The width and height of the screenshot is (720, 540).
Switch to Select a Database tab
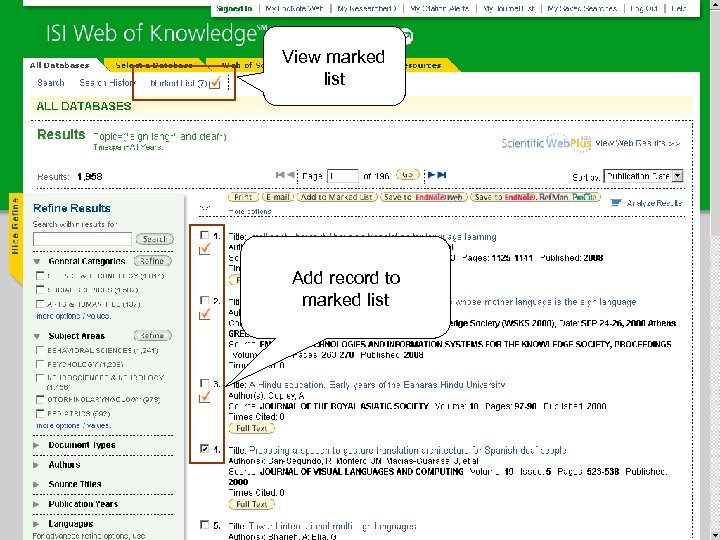154,65
